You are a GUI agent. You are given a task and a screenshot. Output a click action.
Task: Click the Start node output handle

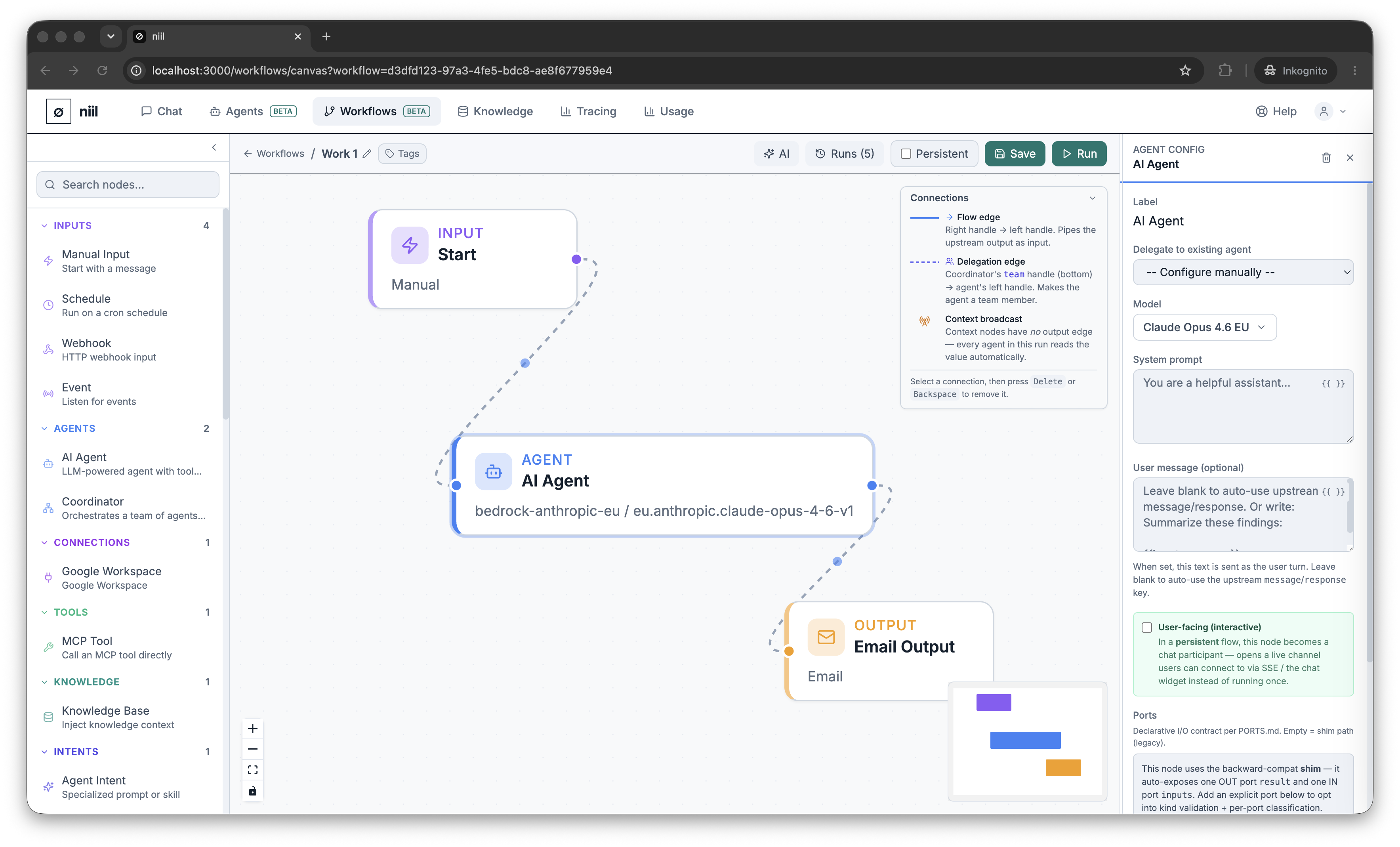(x=576, y=259)
